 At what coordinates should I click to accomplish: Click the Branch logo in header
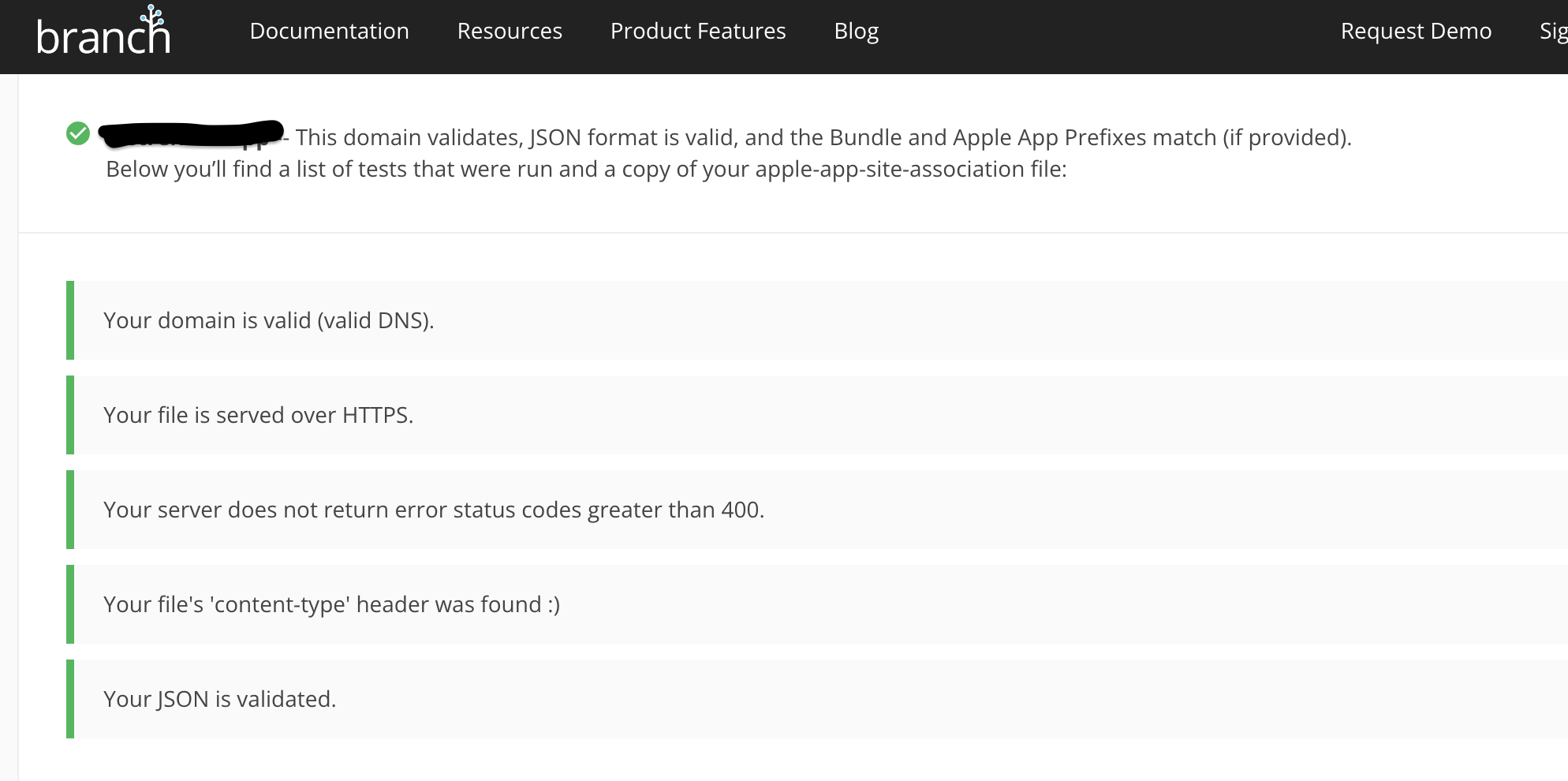click(x=103, y=32)
